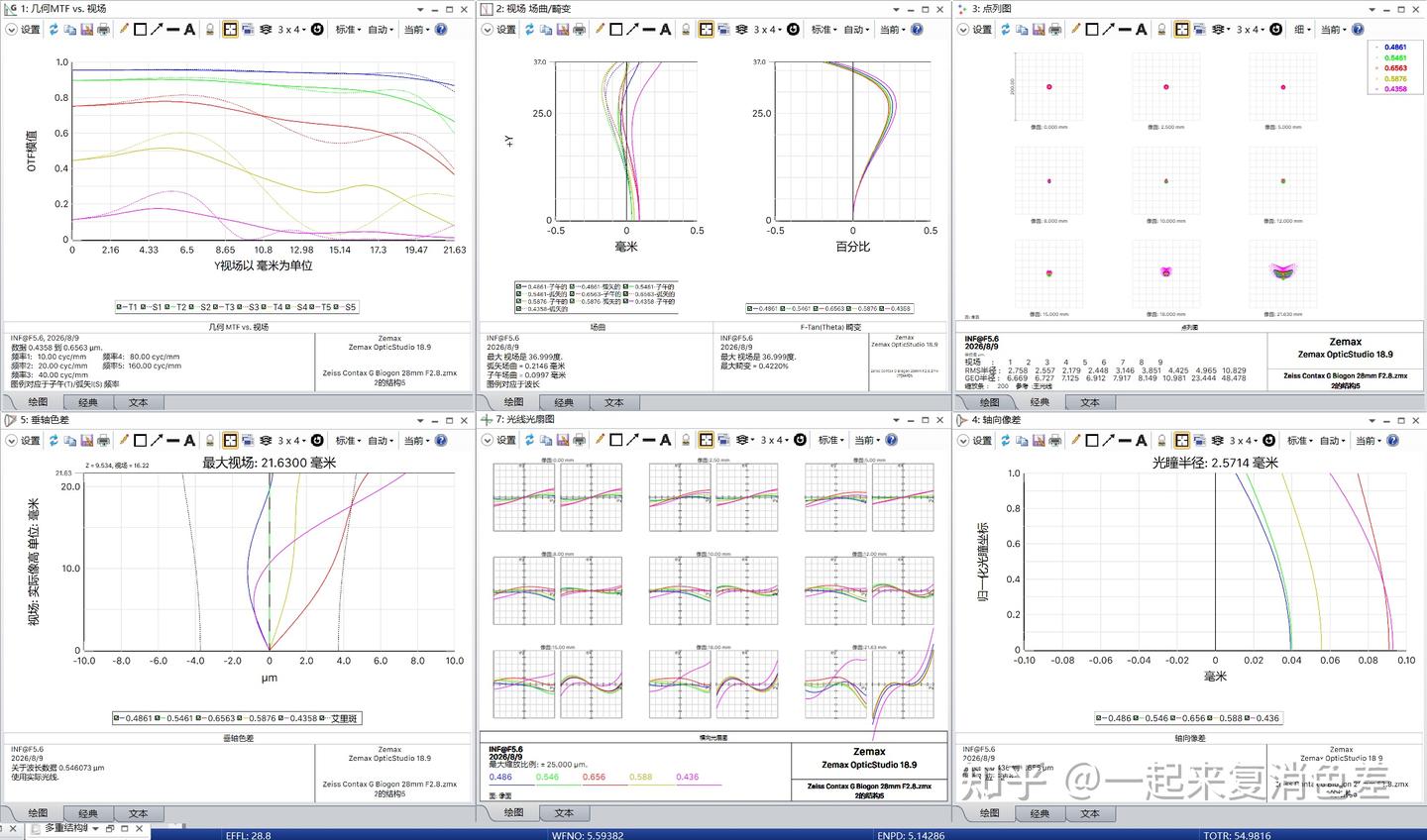Restore the minimized 多重结构 editor window
Image resolution: width=1427 pixels, height=840 pixels.
110,828
